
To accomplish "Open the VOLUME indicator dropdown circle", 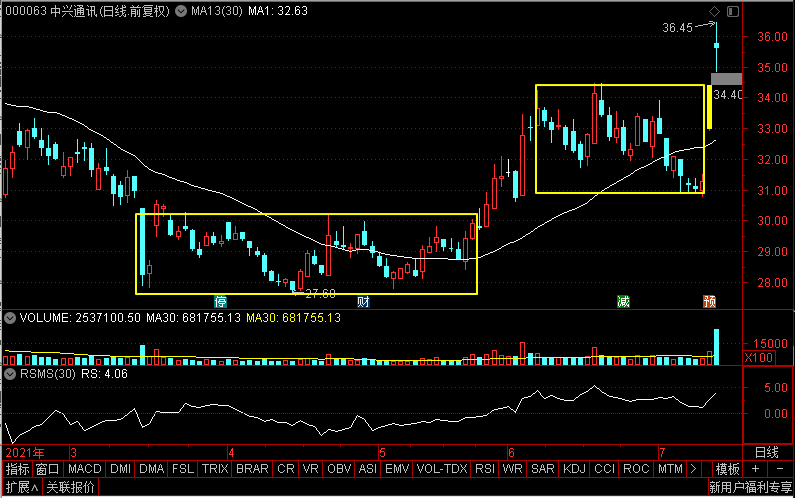I will coord(10,318).
